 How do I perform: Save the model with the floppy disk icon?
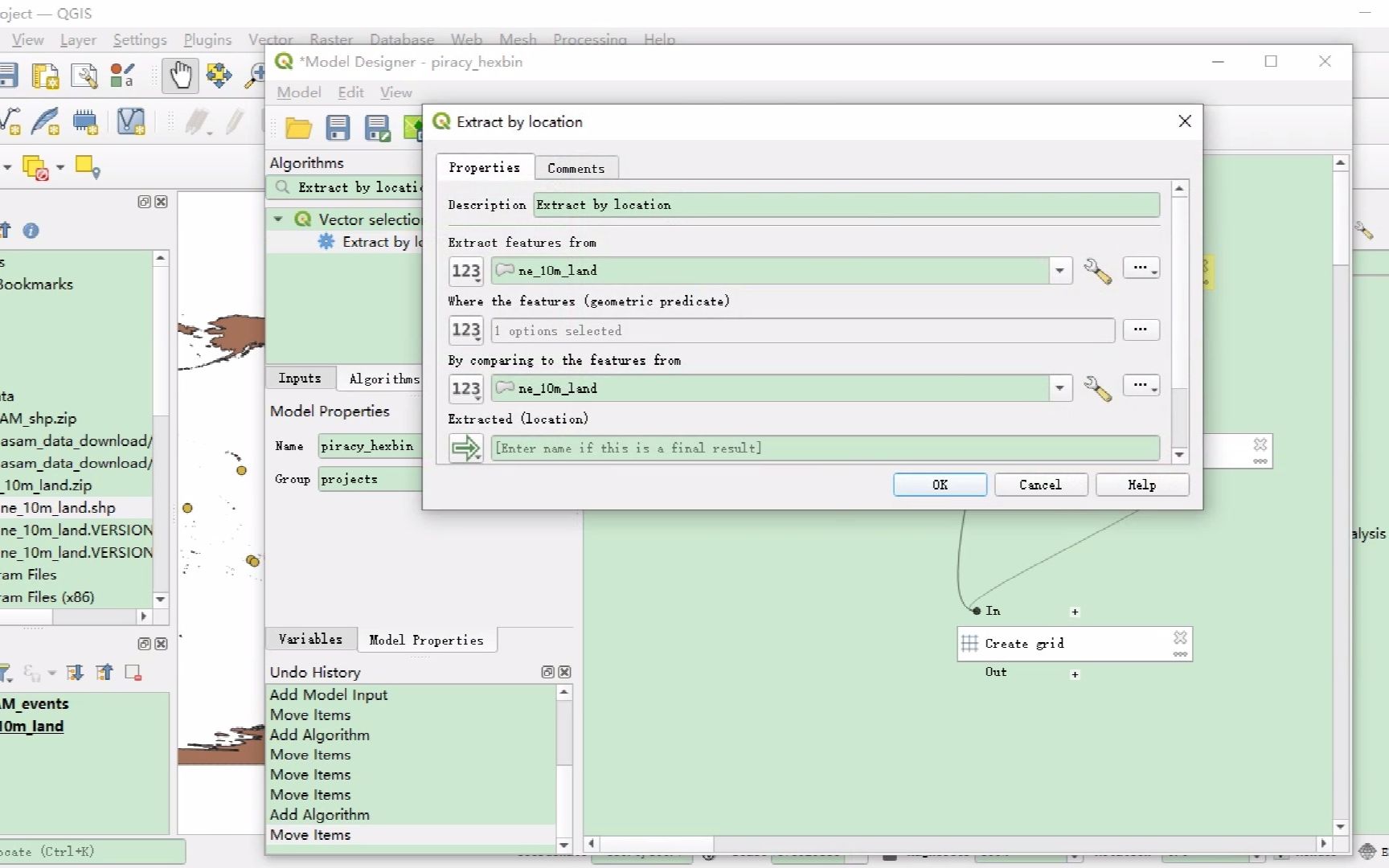(x=338, y=127)
